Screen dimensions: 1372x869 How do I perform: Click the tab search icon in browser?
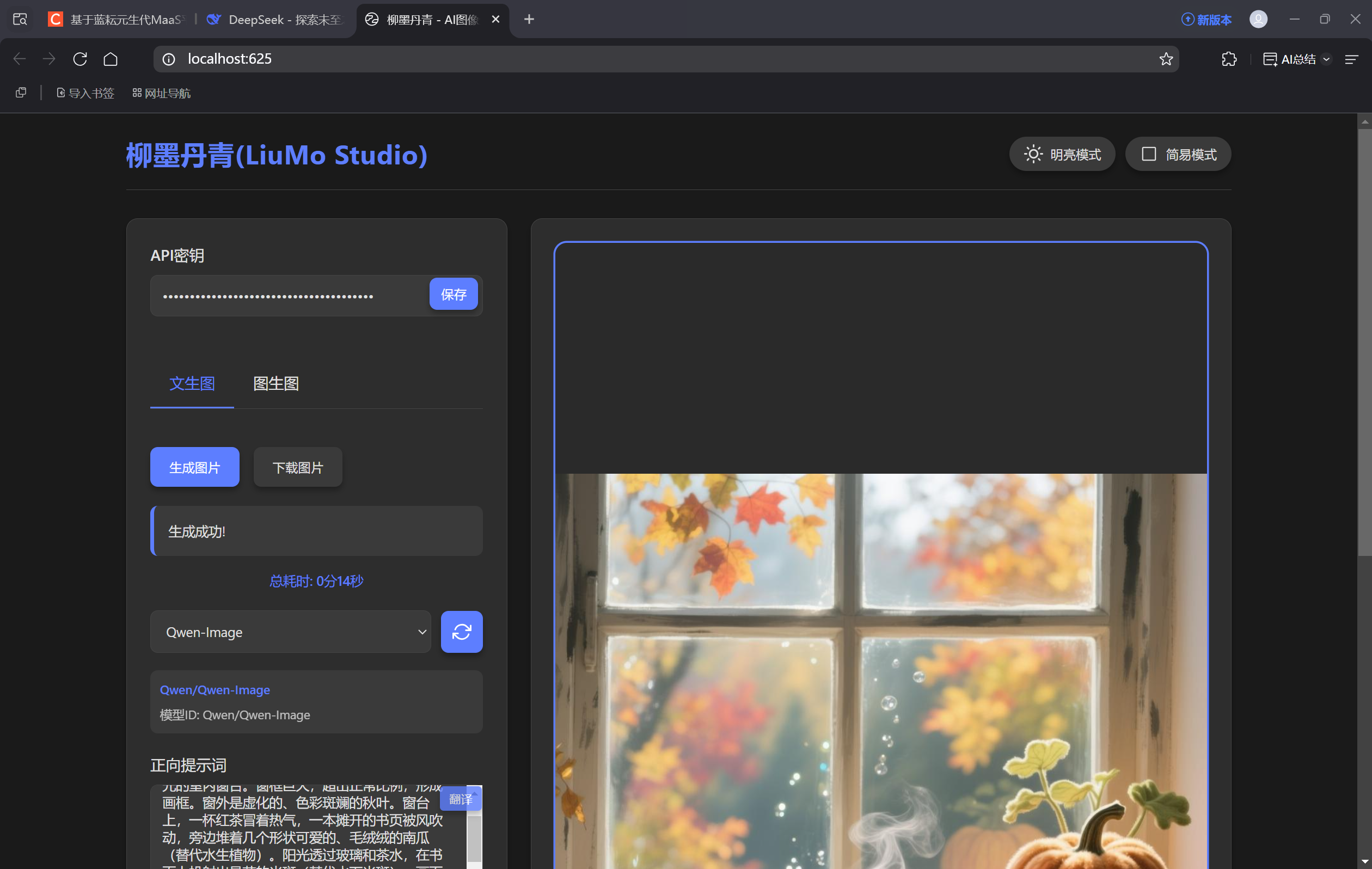pos(20,20)
